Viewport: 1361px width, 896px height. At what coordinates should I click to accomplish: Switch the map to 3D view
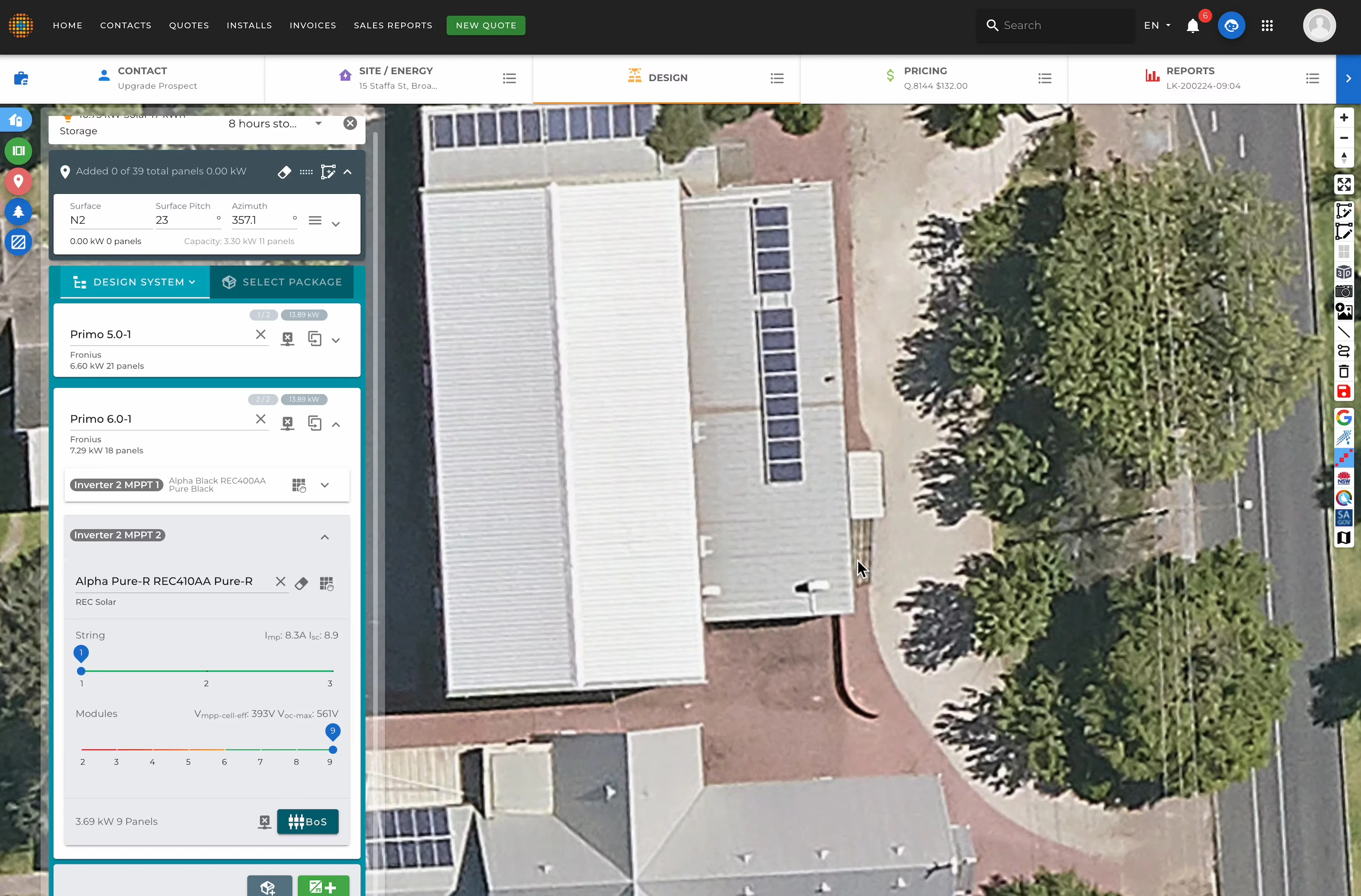click(x=1344, y=272)
